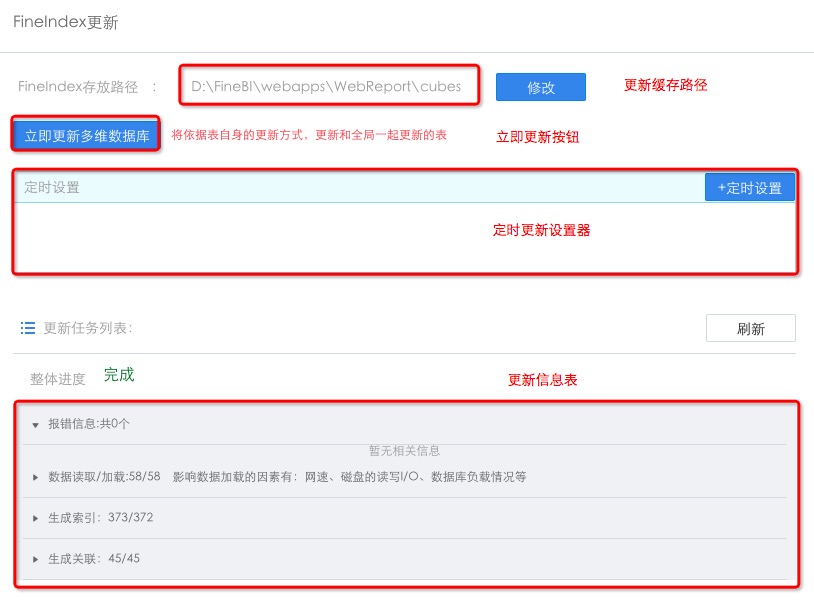This screenshot has height=607, width=814.
Task: Add a schedule with +定时设置 button
Action: click(x=750, y=187)
